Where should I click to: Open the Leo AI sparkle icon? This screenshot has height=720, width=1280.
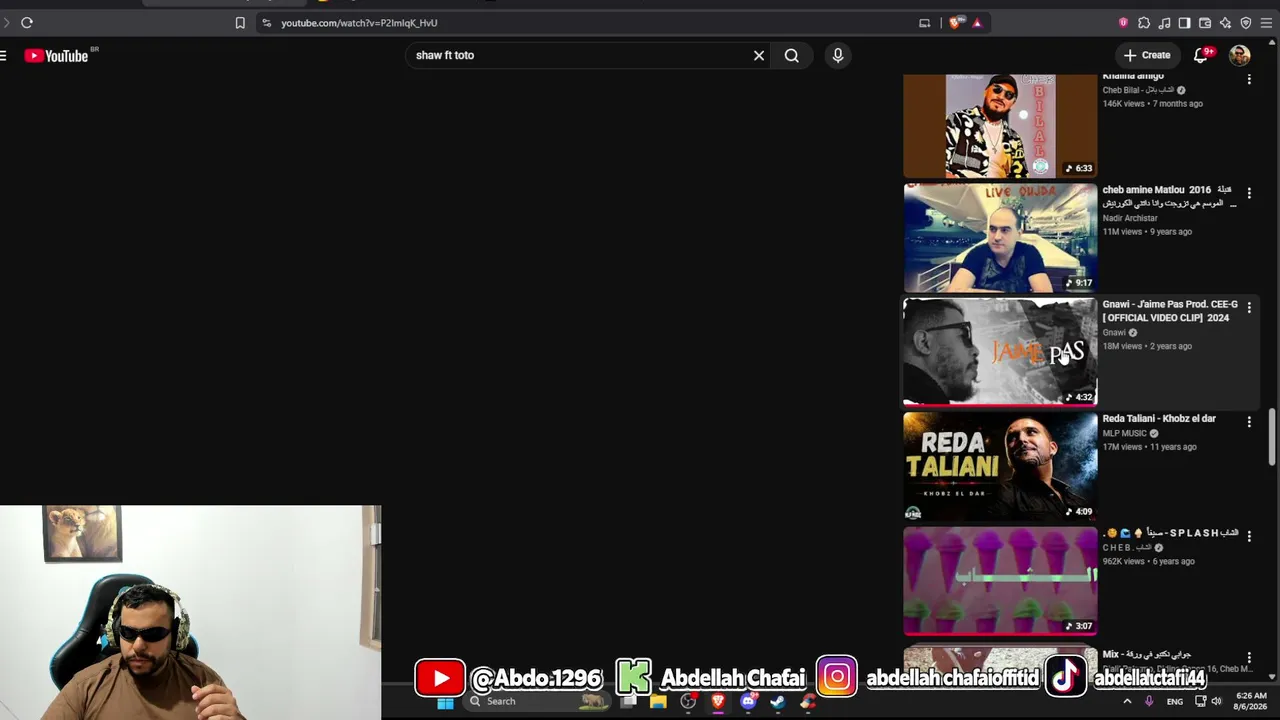click(1225, 23)
